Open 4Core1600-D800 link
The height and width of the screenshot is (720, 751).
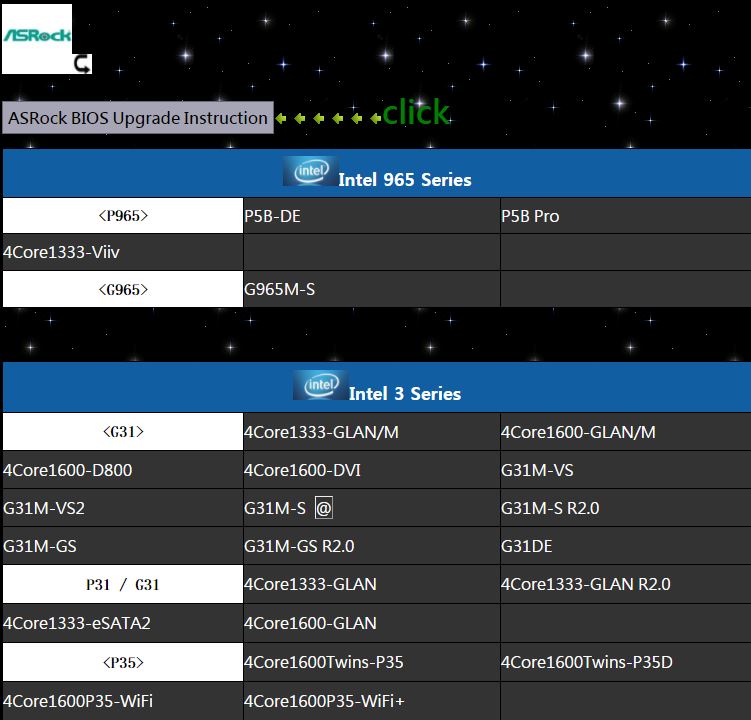coord(68,470)
